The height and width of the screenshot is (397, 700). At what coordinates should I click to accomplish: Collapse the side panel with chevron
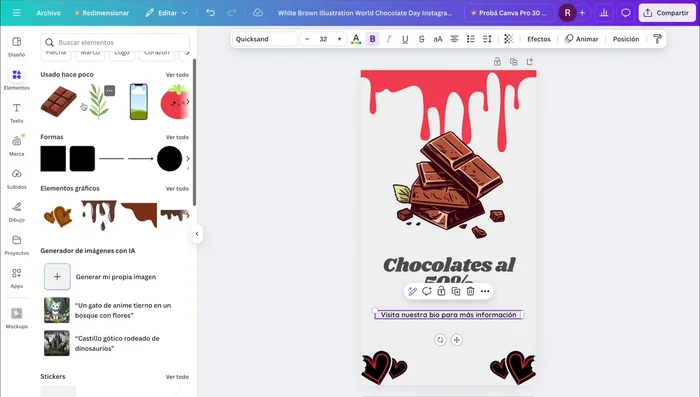197,234
